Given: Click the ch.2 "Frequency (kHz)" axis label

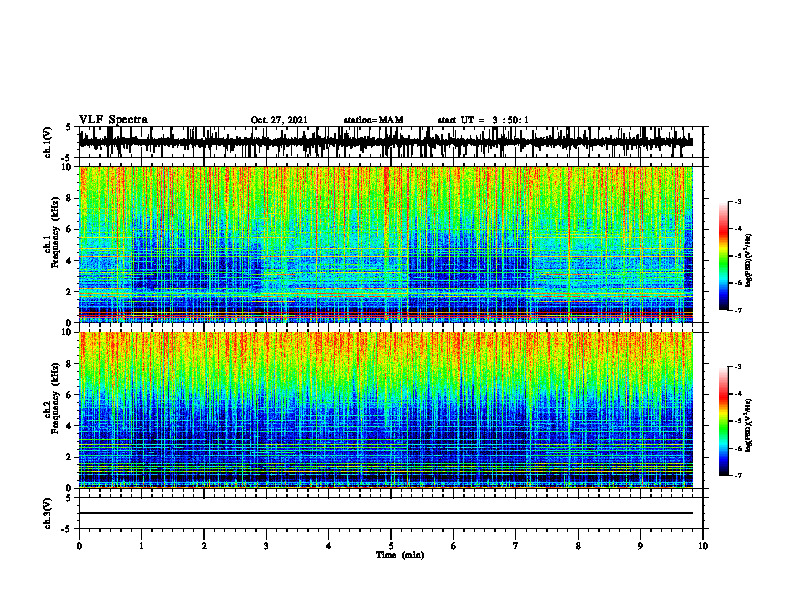Looking at the screenshot, I should (56, 398).
